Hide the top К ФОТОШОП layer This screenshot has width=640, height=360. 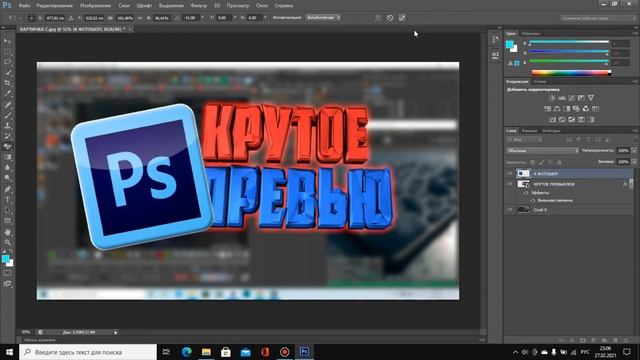coord(509,173)
